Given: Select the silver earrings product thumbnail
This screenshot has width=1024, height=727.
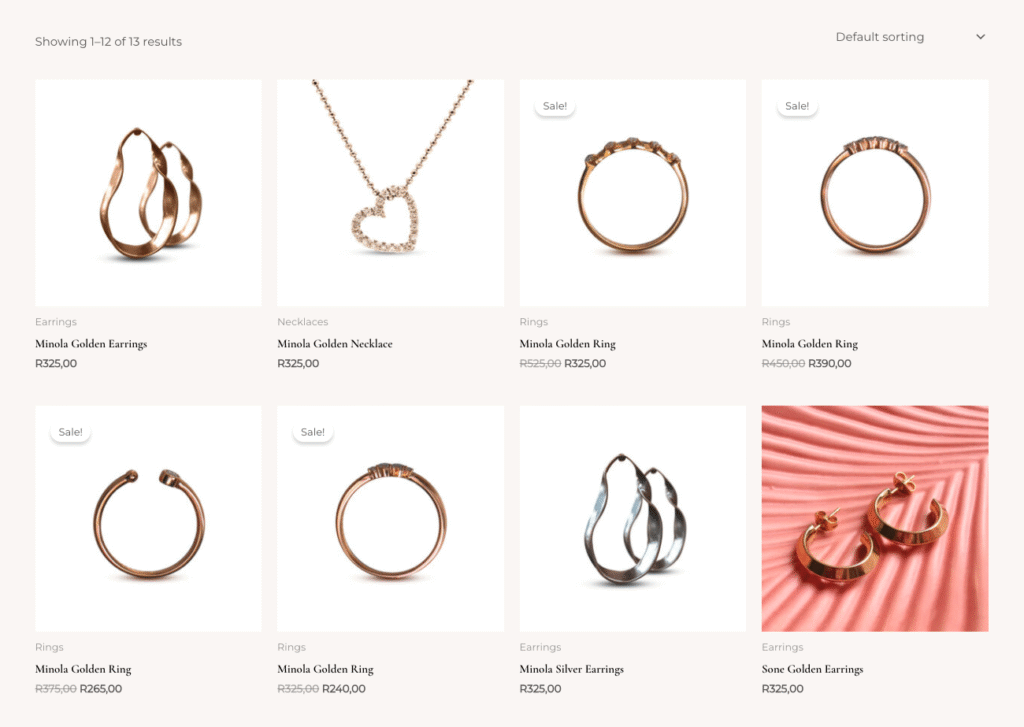Looking at the screenshot, I should tap(633, 519).
